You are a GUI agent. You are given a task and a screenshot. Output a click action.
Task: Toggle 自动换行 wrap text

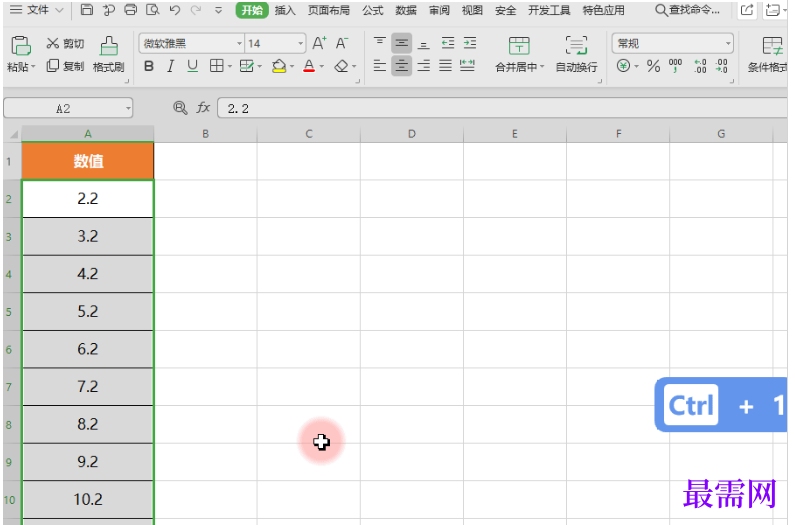576,54
